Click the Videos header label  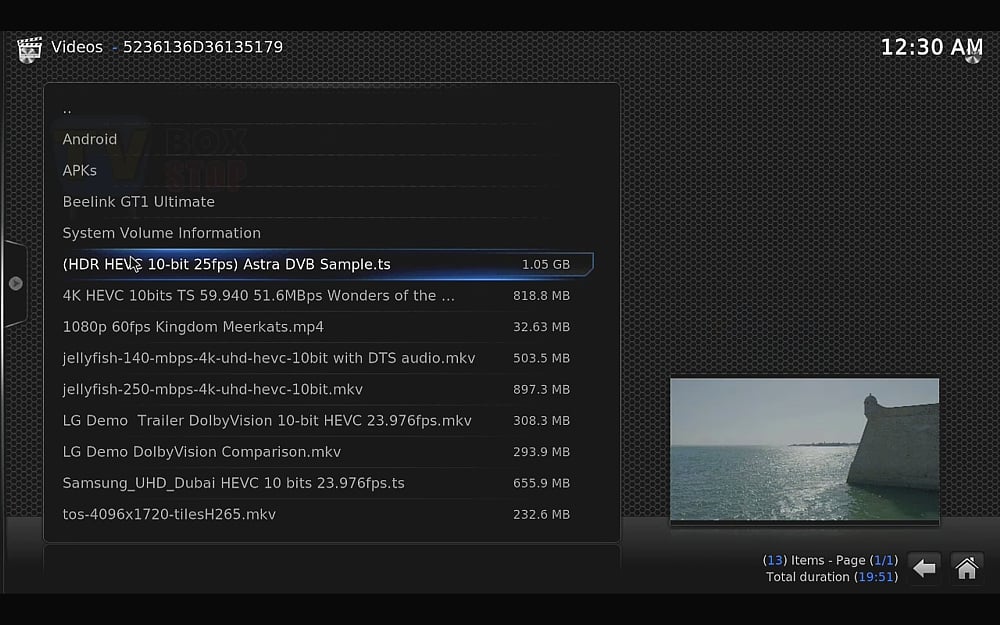coord(77,47)
